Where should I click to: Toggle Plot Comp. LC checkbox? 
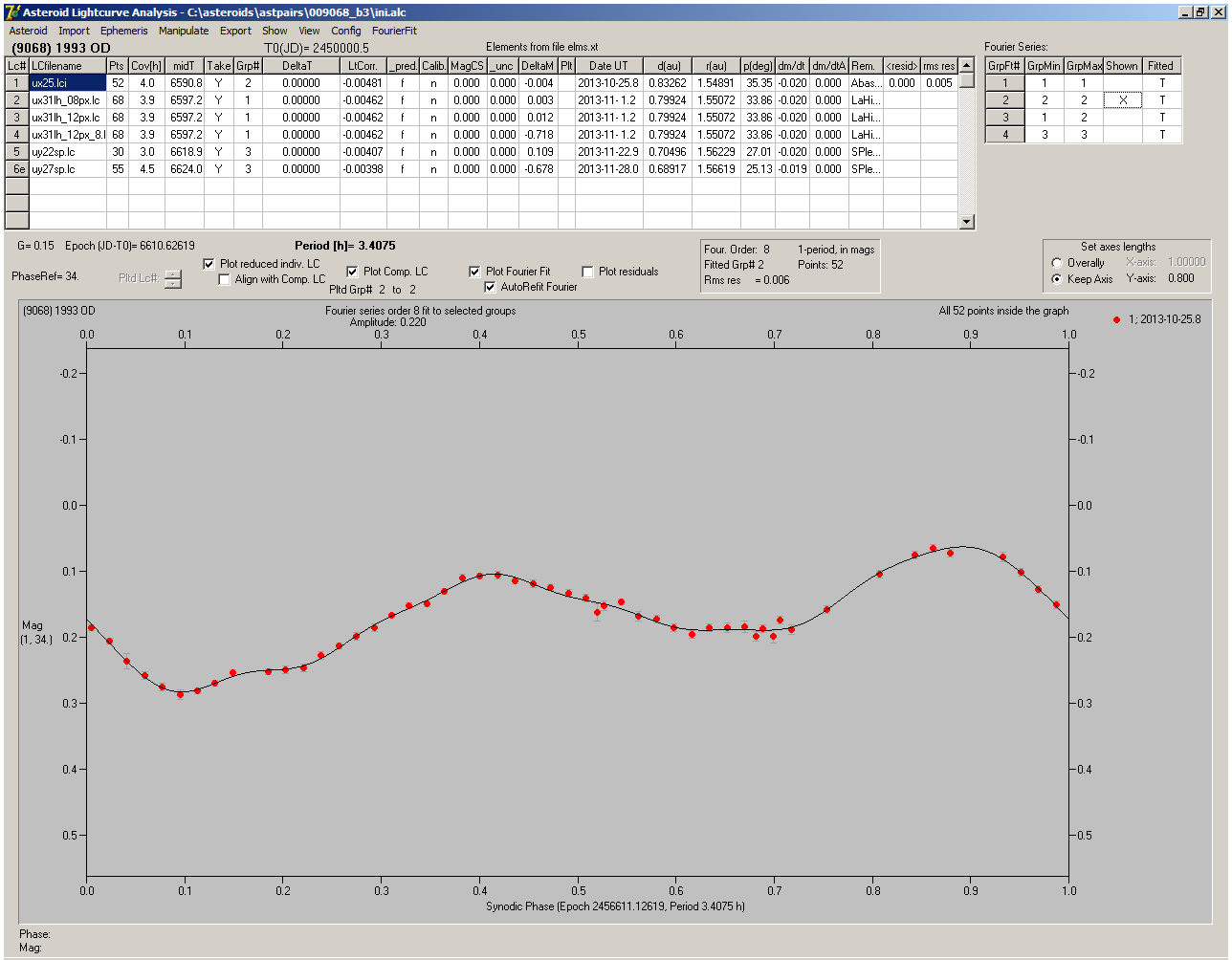(352, 272)
